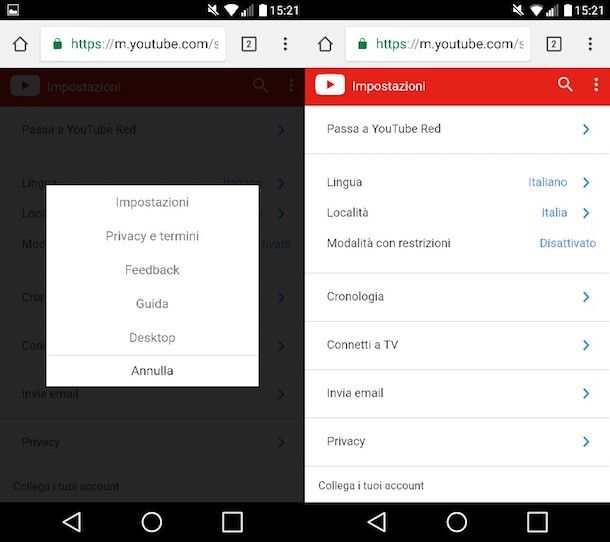Open the Invia email chevron on the right screen
This screenshot has width=610, height=542.
click(586, 393)
